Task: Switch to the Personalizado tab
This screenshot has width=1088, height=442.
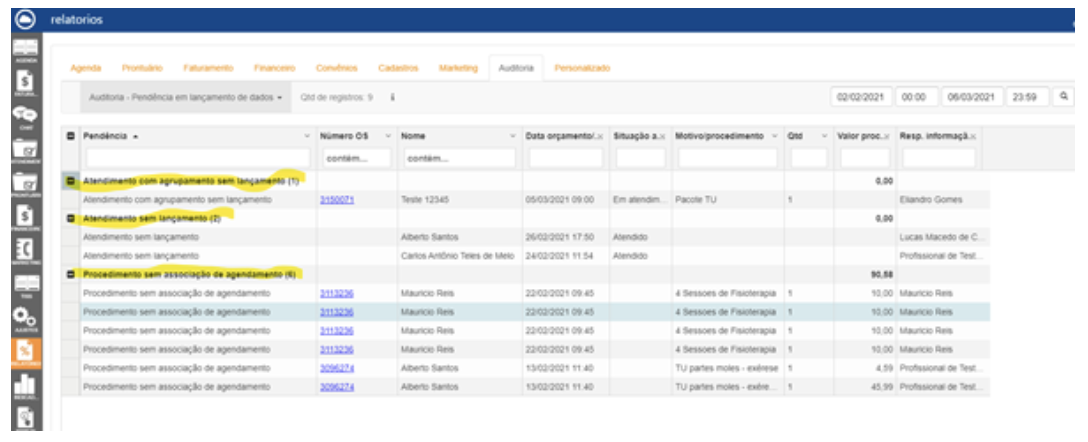Action: tap(582, 68)
